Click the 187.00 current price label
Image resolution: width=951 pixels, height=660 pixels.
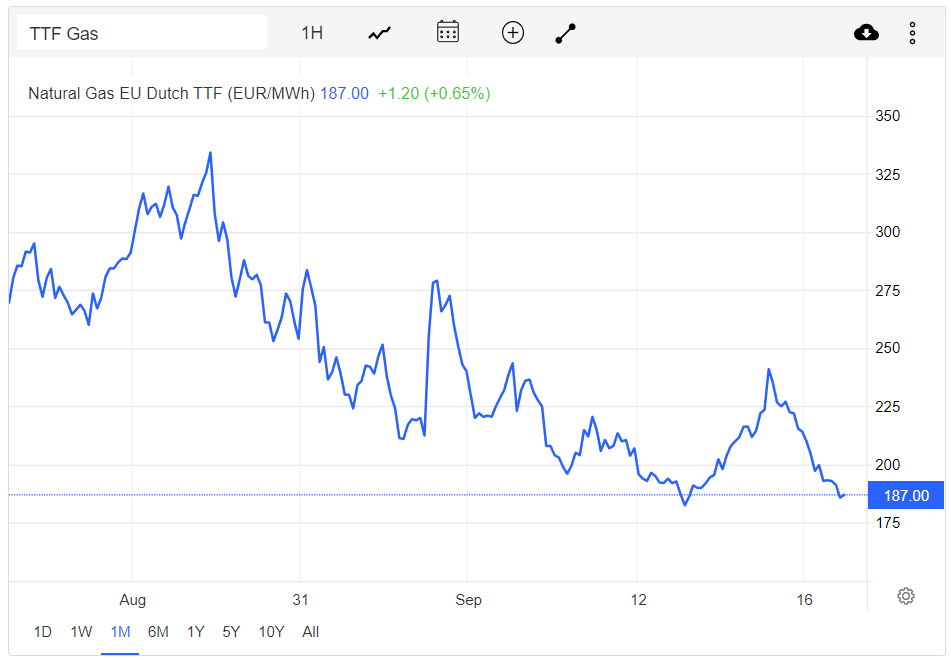coord(906,495)
